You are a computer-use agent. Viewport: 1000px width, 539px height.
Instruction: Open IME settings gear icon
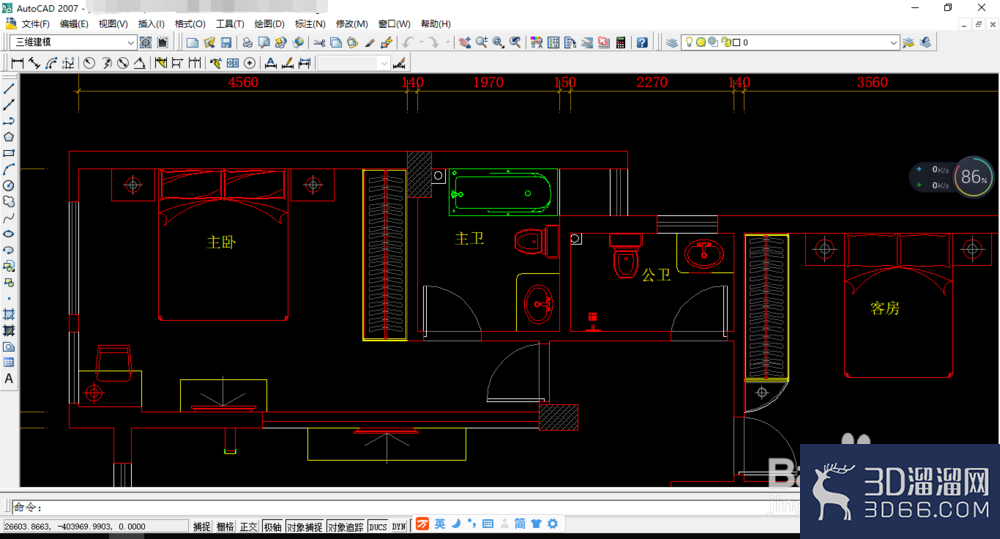tap(552, 524)
